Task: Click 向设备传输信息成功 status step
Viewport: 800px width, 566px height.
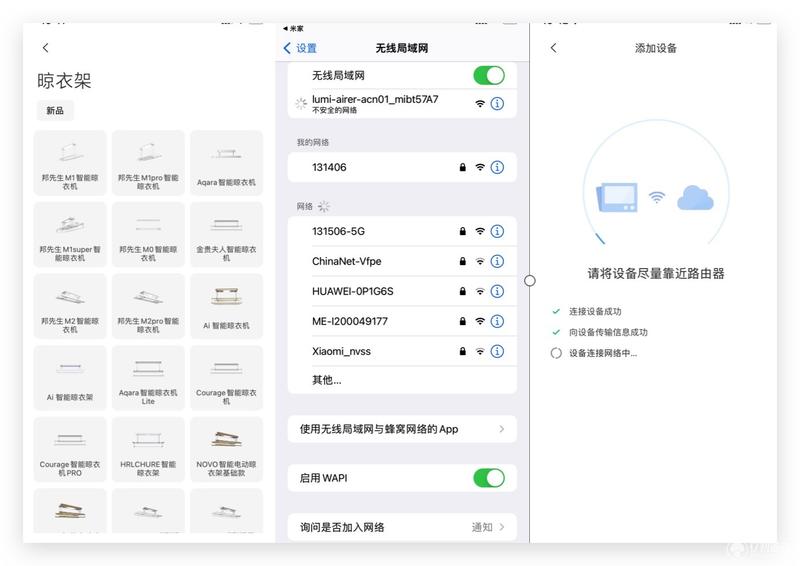Action: tap(608, 332)
